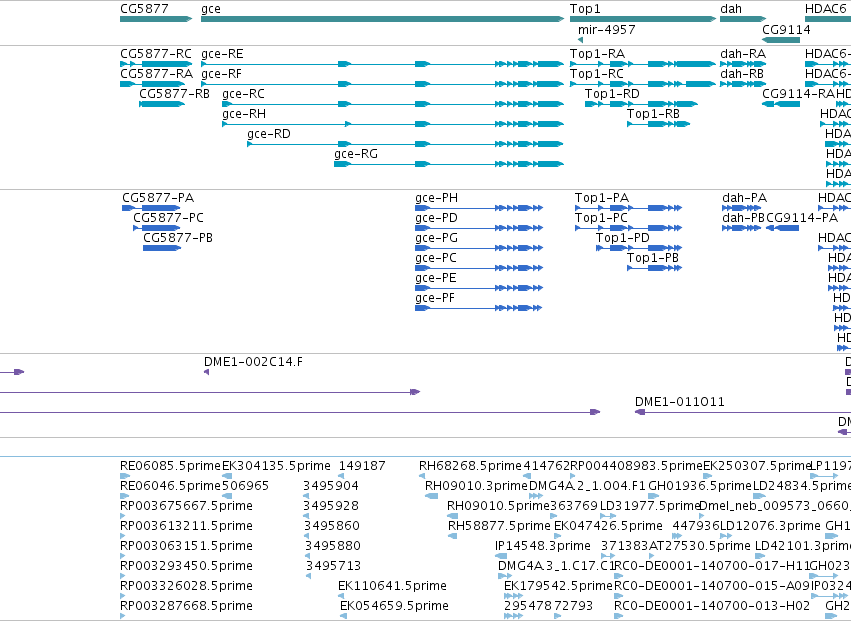The height and width of the screenshot is (621, 851).
Task: Select the 3495904 feature marker
Action: point(306,496)
